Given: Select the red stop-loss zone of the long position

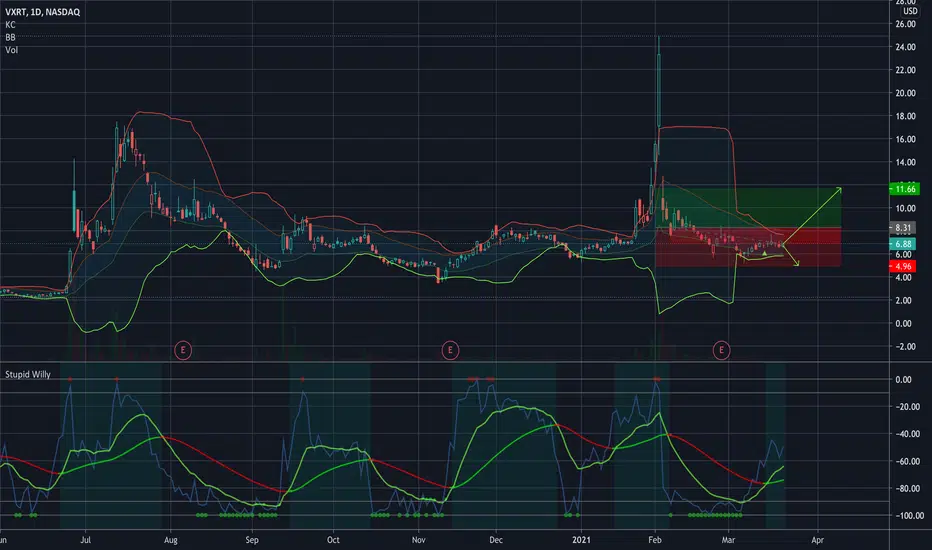Looking at the screenshot, I should (x=748, y=247).
